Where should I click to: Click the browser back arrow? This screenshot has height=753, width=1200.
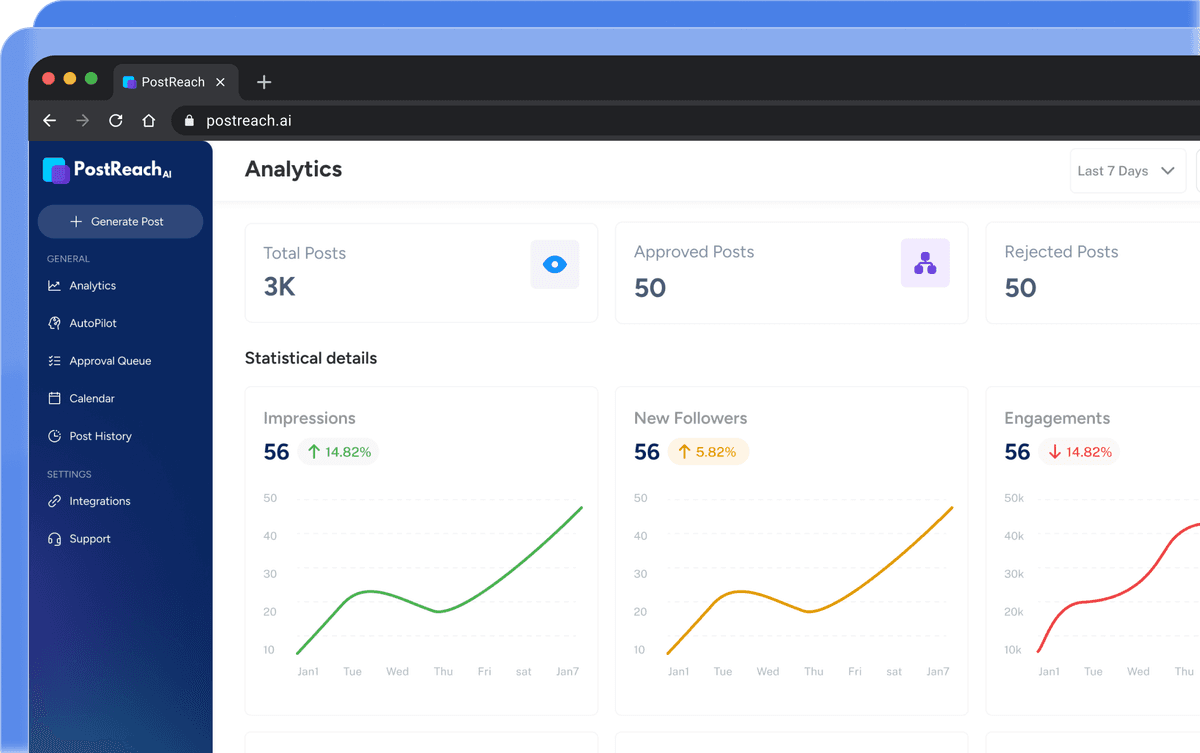[50, 120]
